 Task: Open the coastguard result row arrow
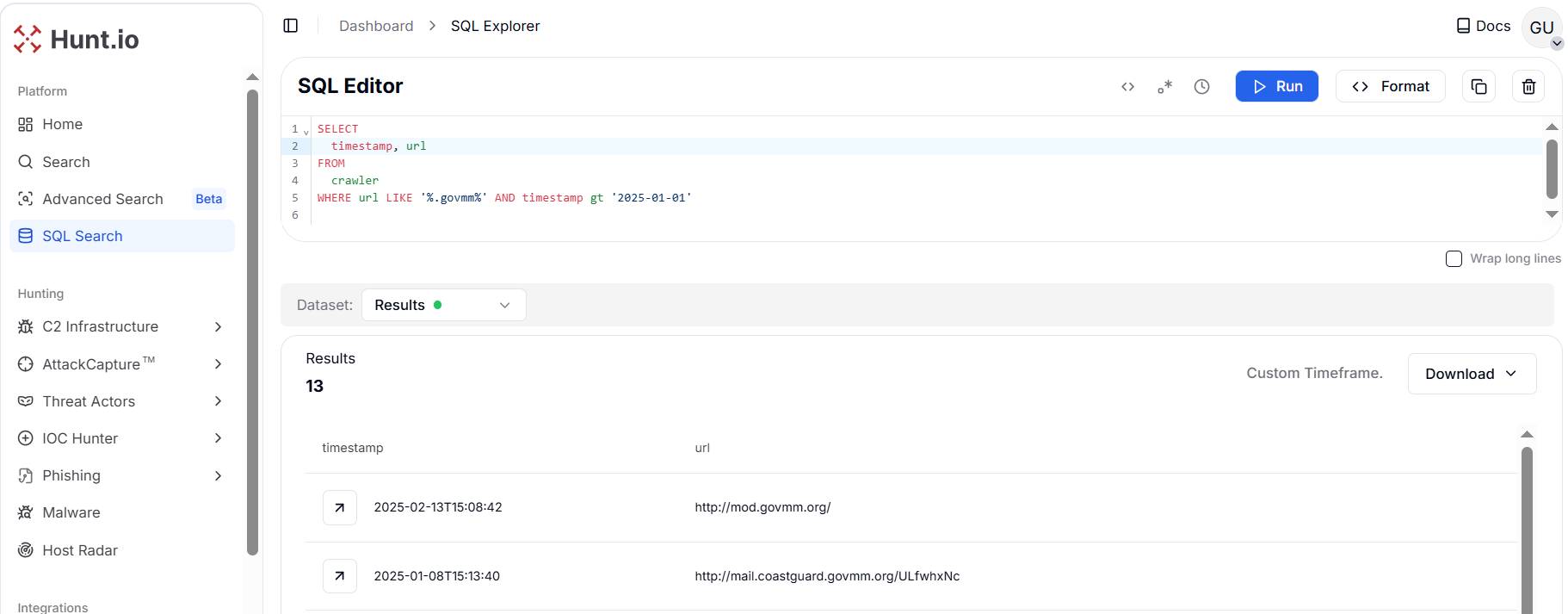pyautogui.click(x=340, y=576)
